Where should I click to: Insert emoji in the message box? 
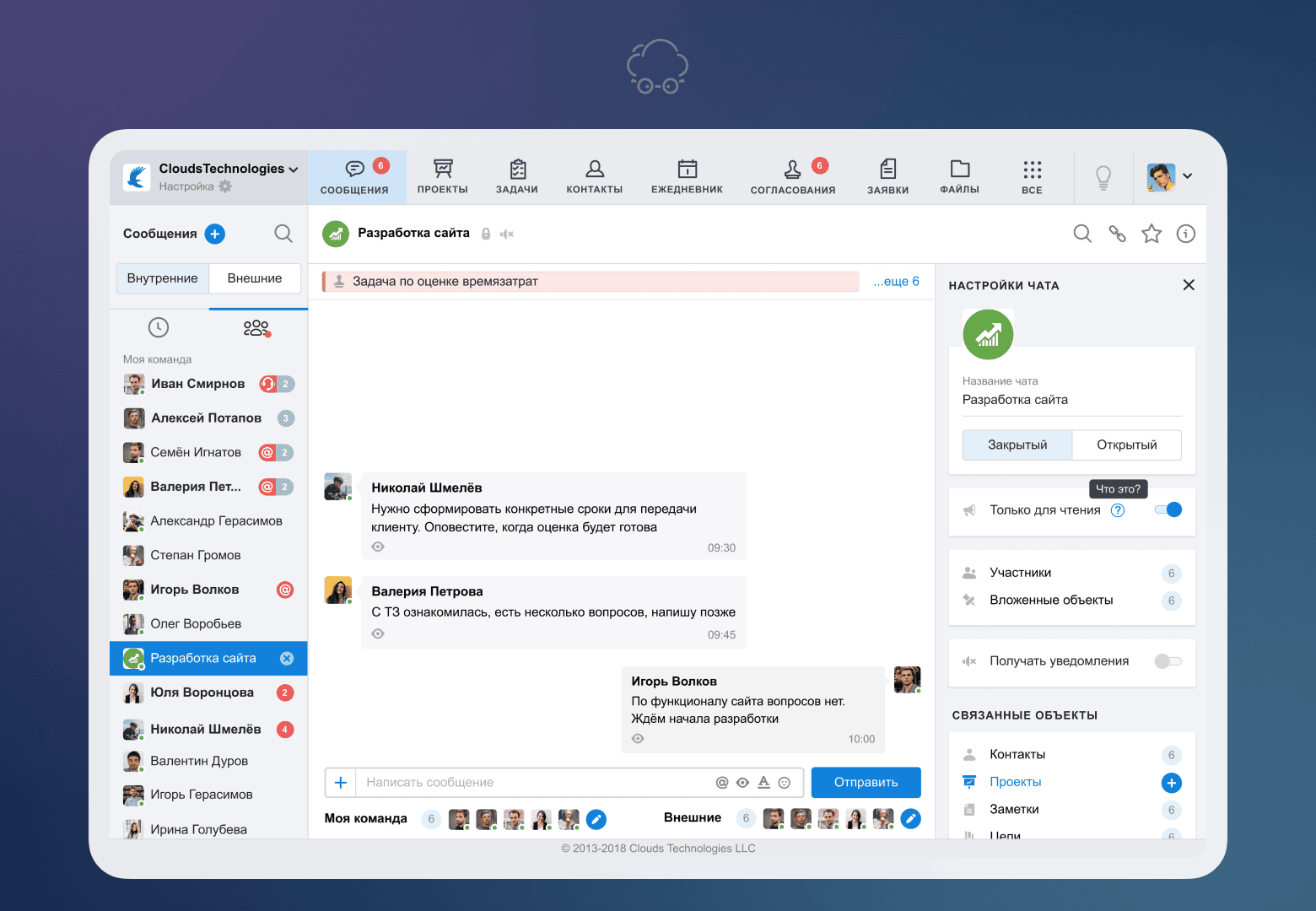(x=785, y=783)
